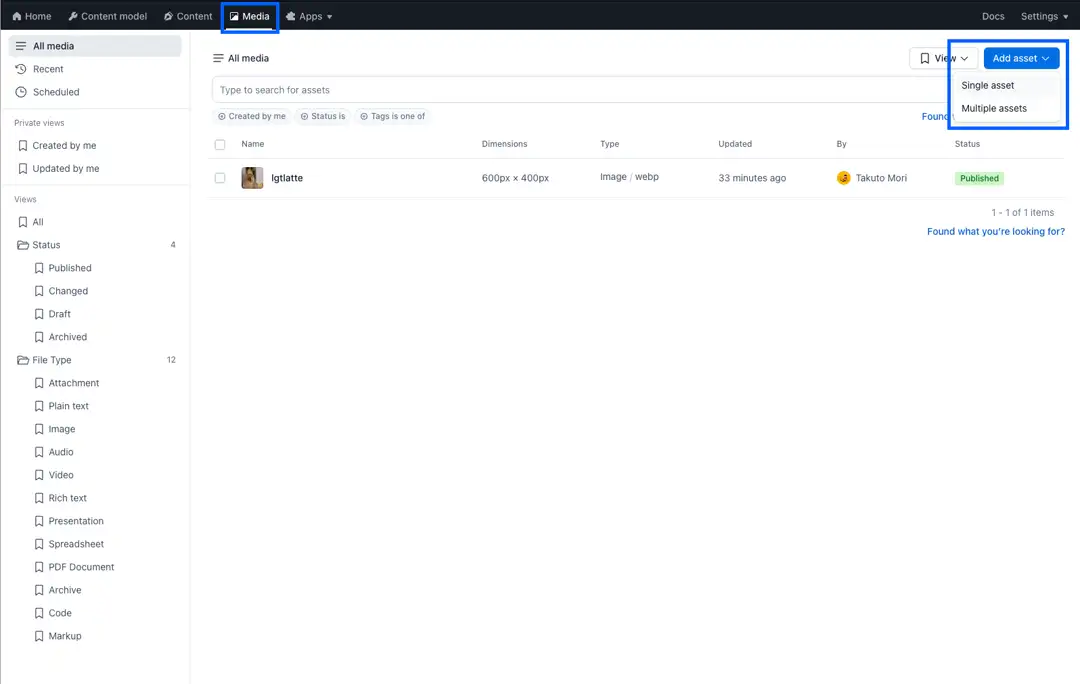
Task: Click the File Type folder icon
Action: (x=23, y=360)
